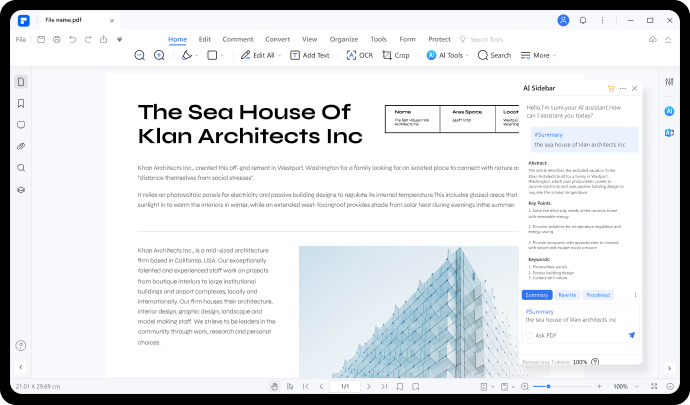Go to the previous page
Viewport: 690px width, 405px height.
point(321,387)
